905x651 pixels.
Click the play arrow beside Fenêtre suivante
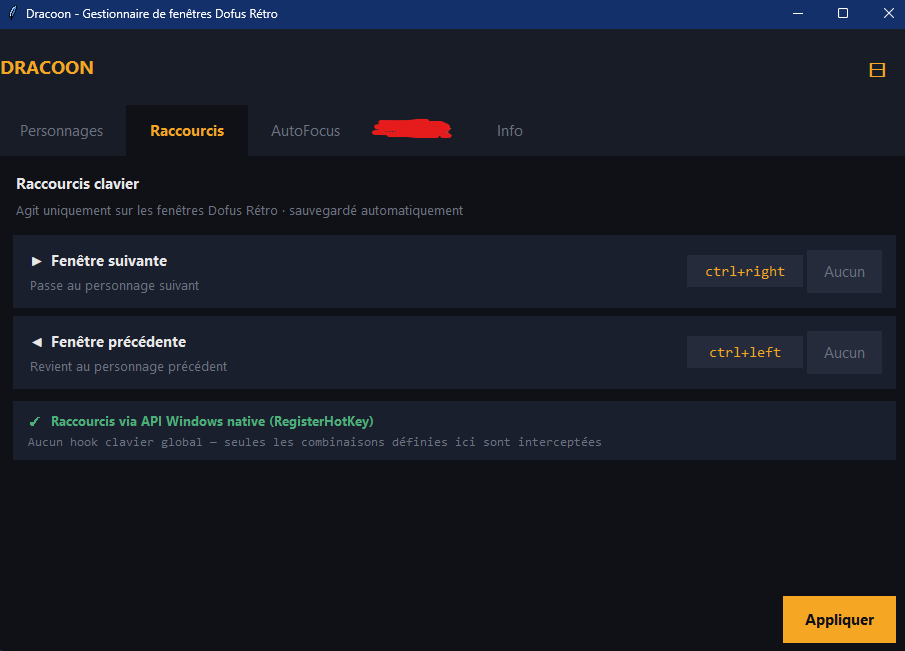click(36, 261)
